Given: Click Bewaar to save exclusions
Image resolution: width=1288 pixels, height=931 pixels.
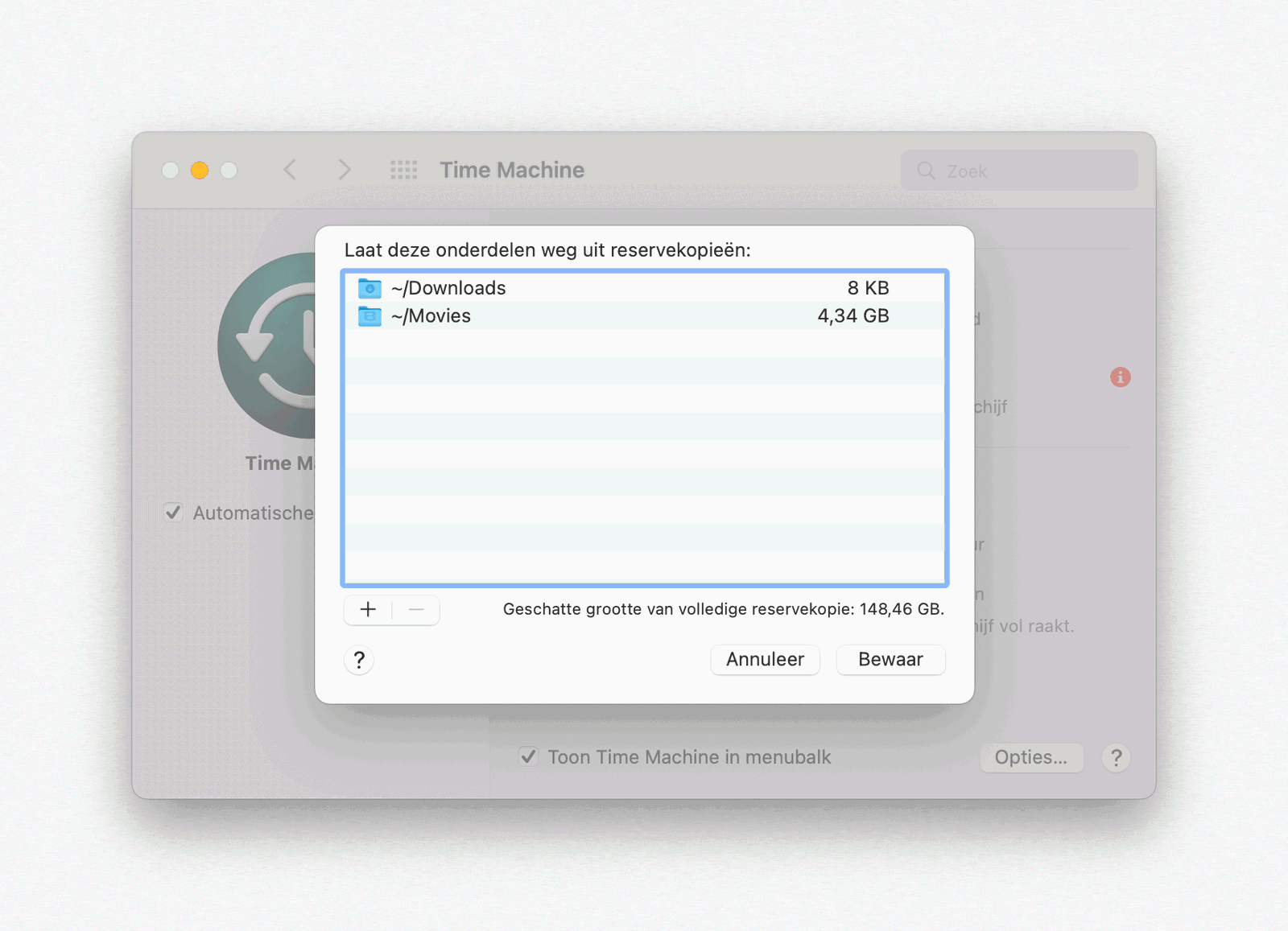Looking at the screenshot, I should (x=890, y=660).
